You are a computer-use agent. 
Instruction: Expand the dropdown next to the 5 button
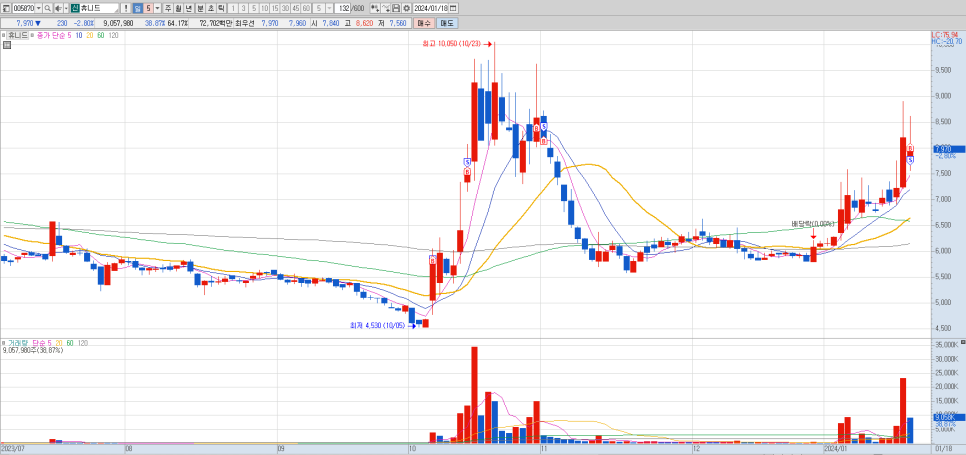tap(158, 8)
